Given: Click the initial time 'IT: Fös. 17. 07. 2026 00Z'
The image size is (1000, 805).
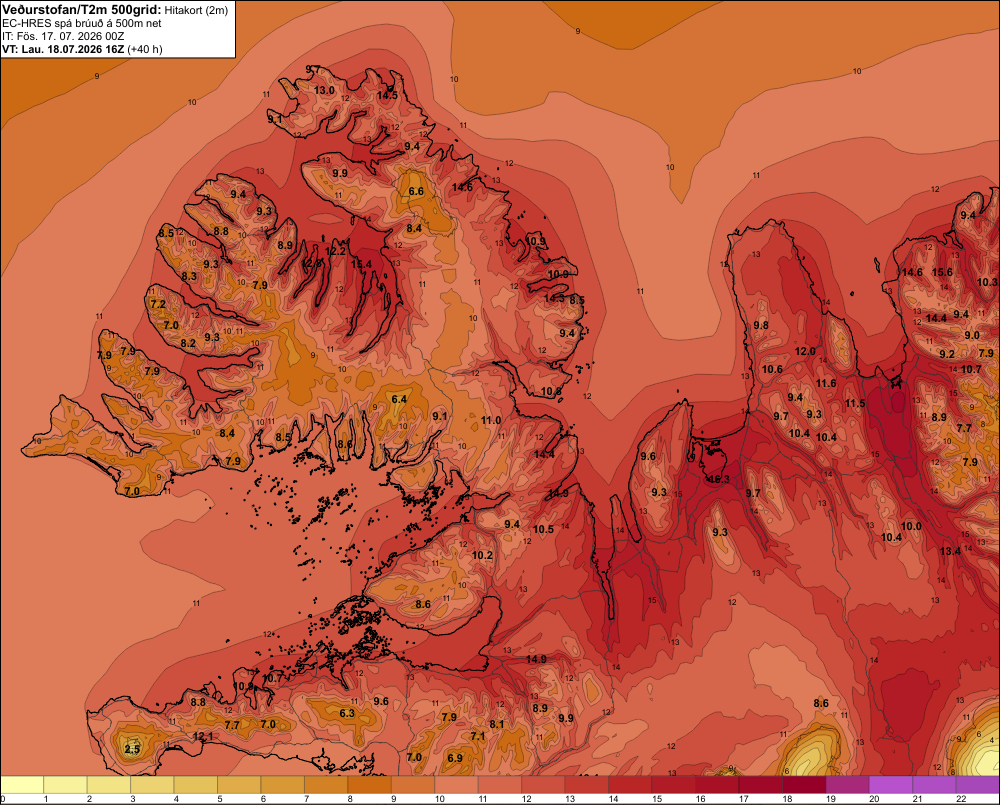Looking at the screenshot, I should click(63, 36).
